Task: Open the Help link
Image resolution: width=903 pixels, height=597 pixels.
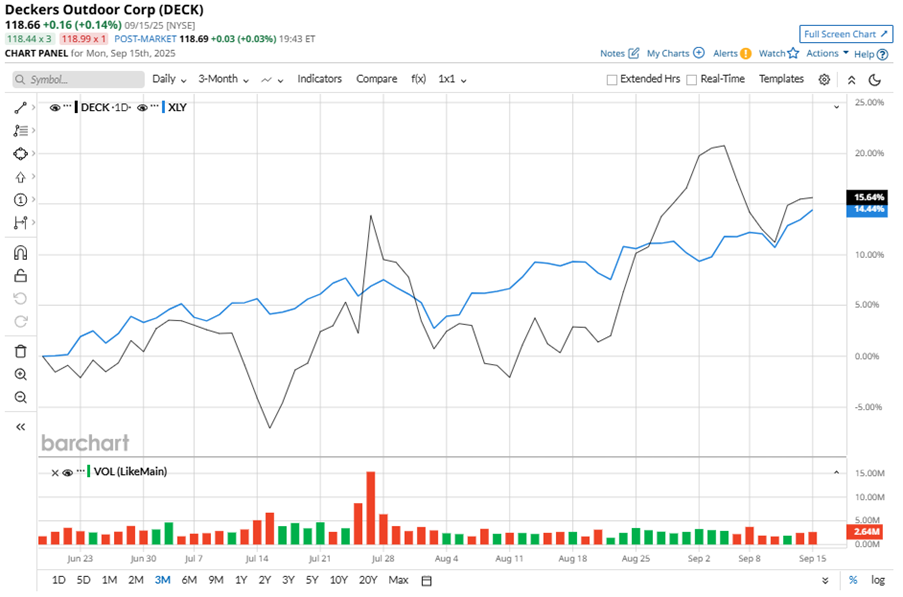Action: point(870,54)
